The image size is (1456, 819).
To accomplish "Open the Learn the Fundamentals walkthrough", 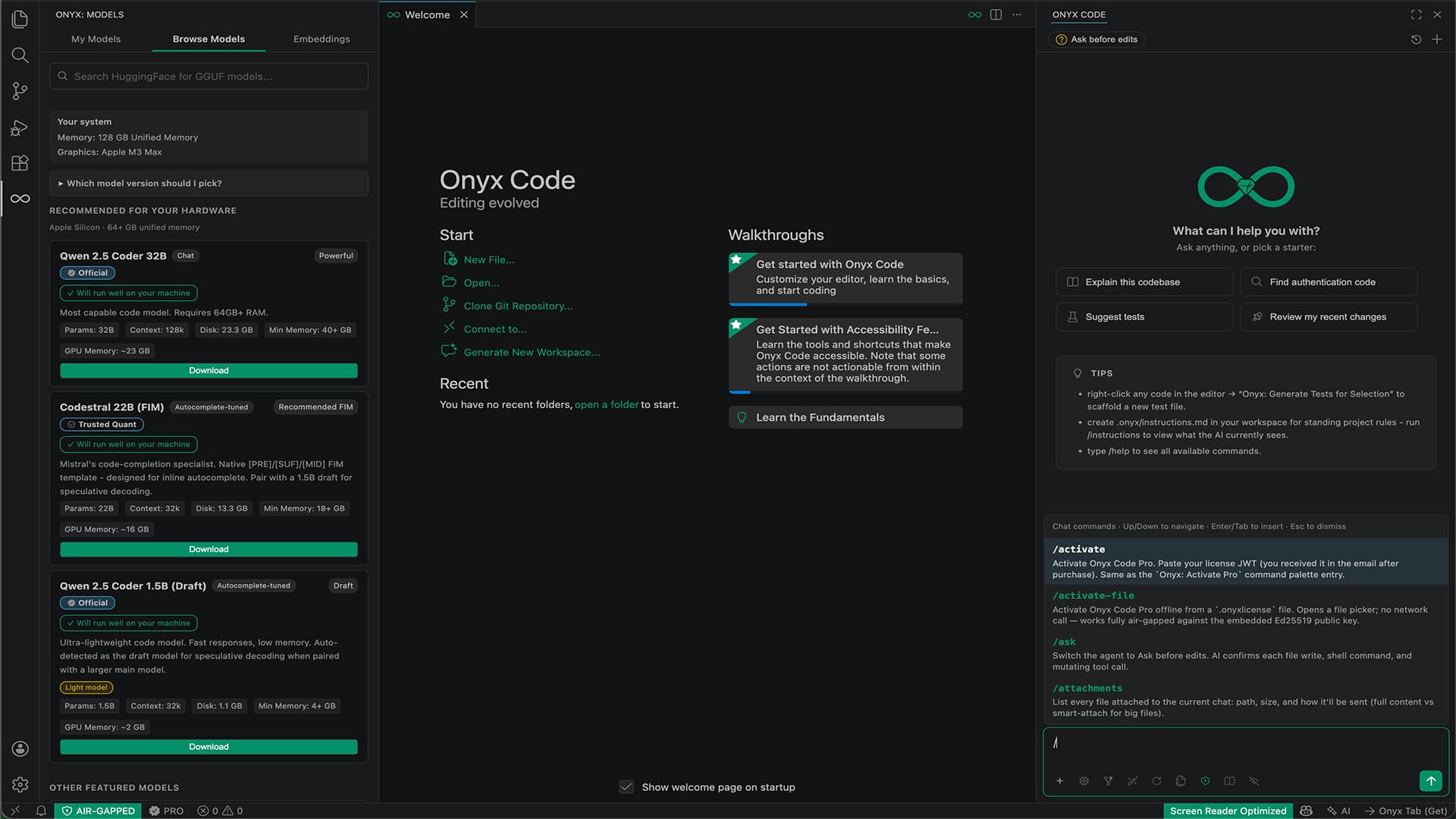I will pos(846,417).
